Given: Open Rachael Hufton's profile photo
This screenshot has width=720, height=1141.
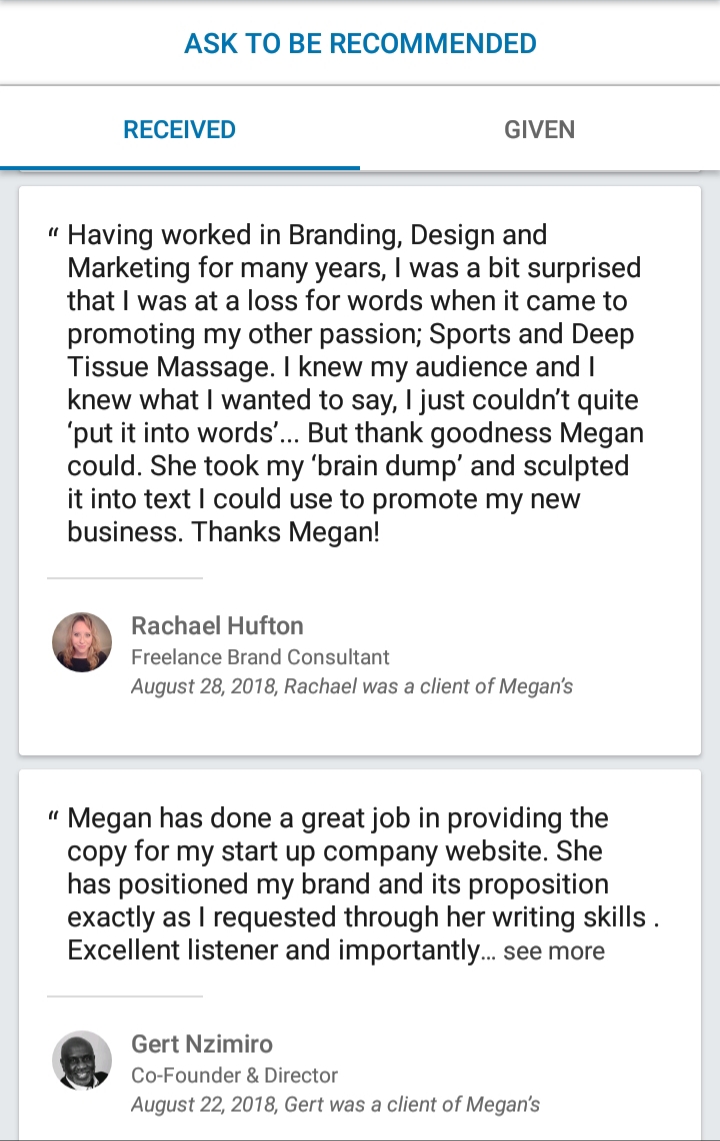Looking at the screenshot, I should point(82,642).
